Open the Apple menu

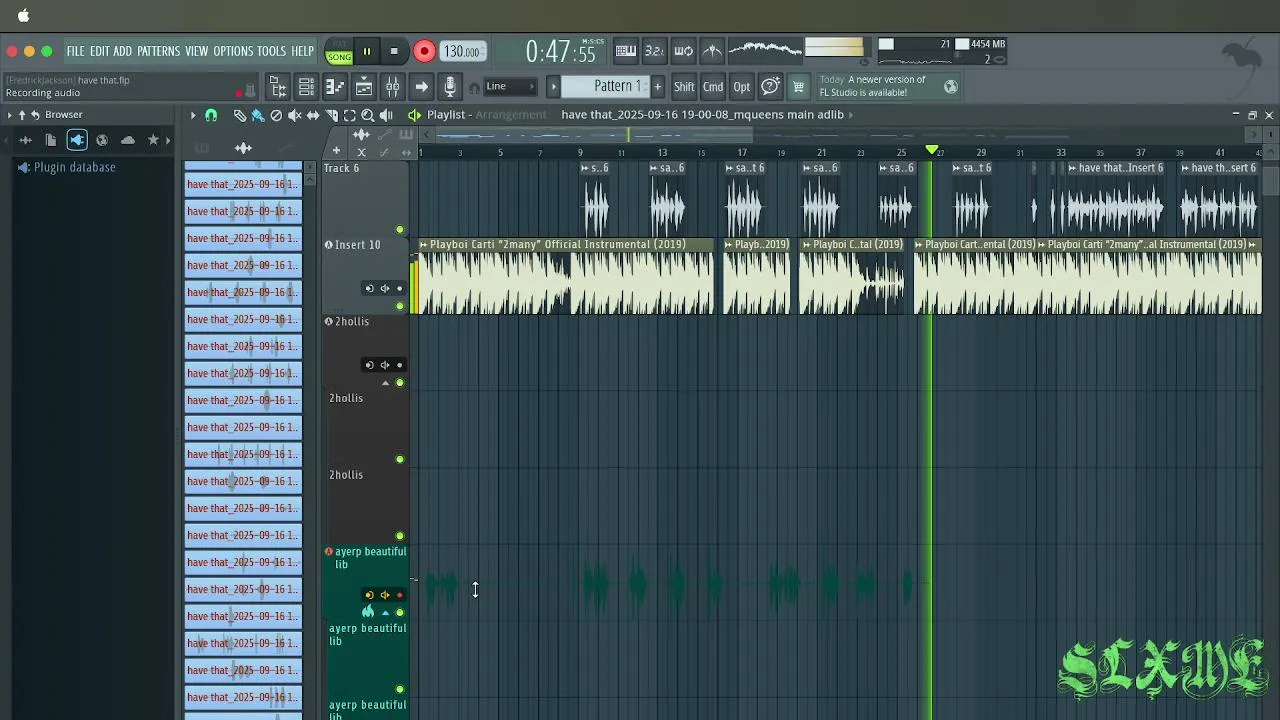pyautogui.click(x=23, y=15)
